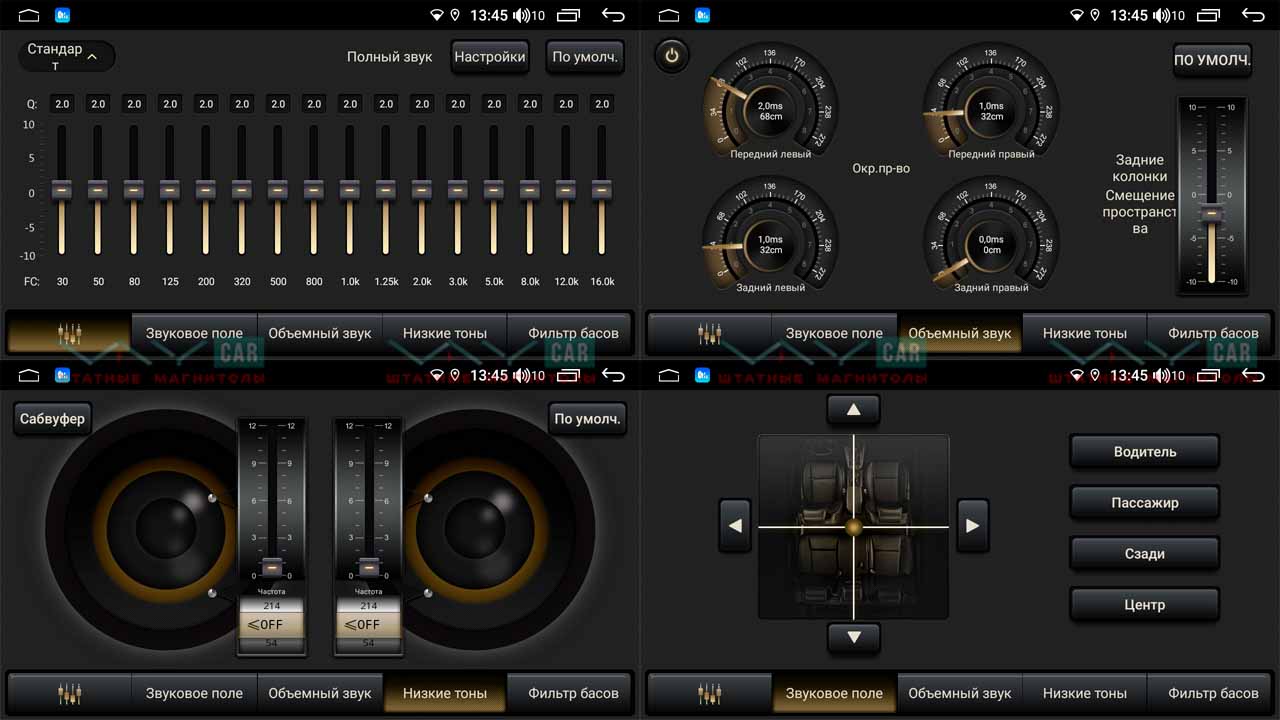
Task: Open the right Частота OFF frequency picker
Action: coord(368,625)
